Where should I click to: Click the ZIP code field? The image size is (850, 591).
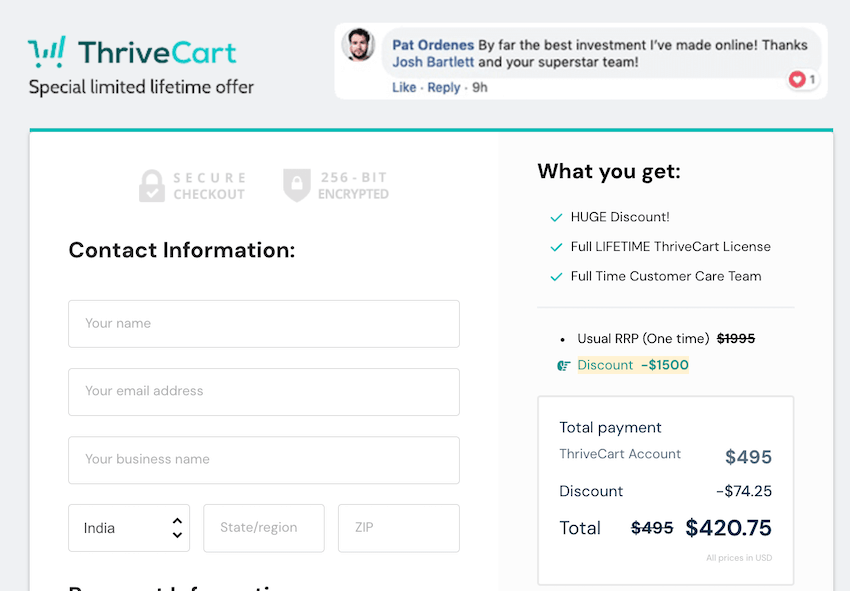pyautogui.click(x=398, y=528)
